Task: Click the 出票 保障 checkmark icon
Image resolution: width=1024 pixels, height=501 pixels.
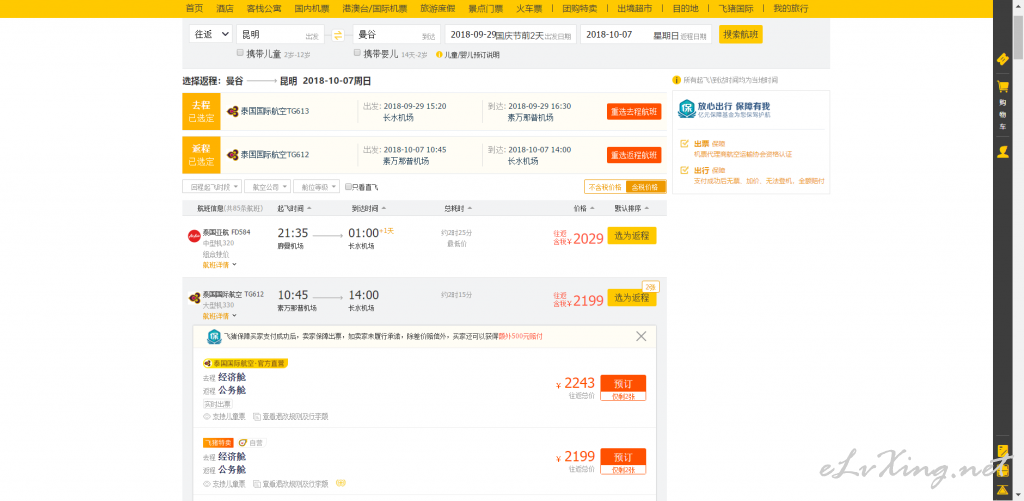Action: [684, 143]
